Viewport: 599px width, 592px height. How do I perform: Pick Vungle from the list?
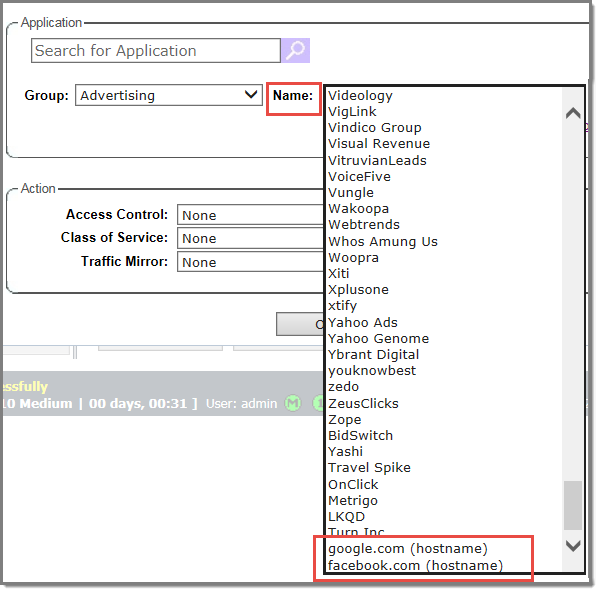click(x=351, y=192)
